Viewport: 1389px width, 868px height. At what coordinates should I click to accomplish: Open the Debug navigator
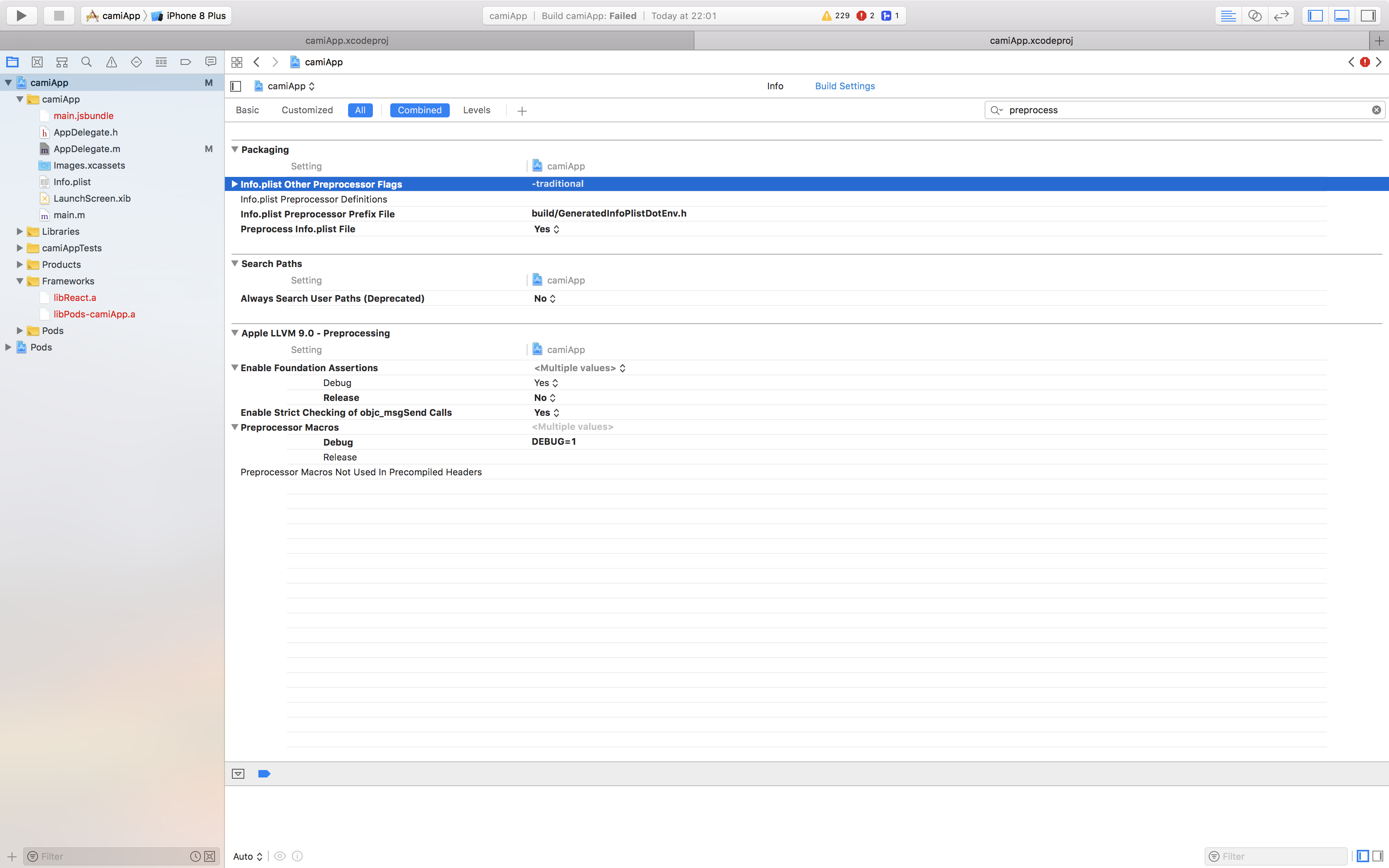coord(161,62)
